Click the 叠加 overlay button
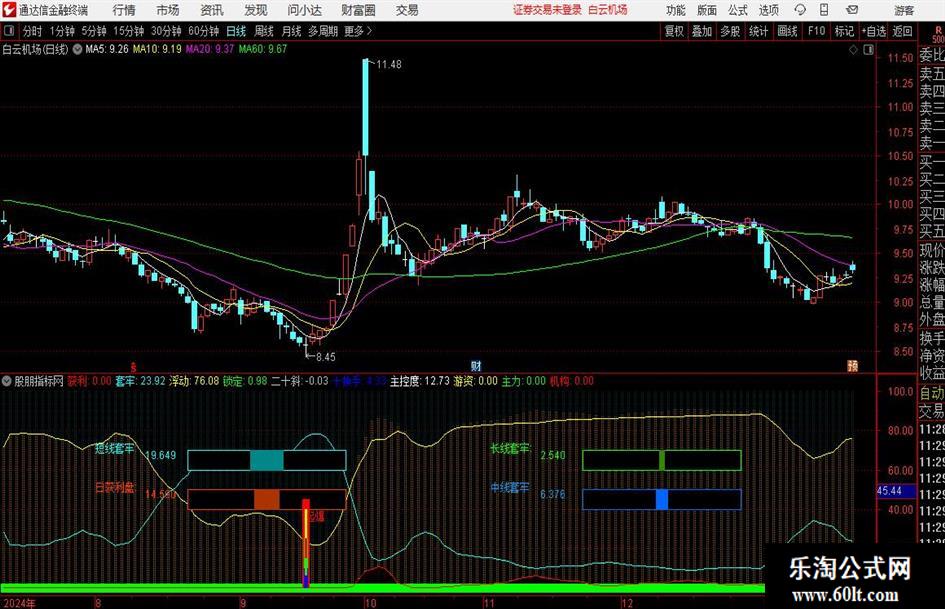945x609 pixels. pyautogui.click(x=702, y=31)
